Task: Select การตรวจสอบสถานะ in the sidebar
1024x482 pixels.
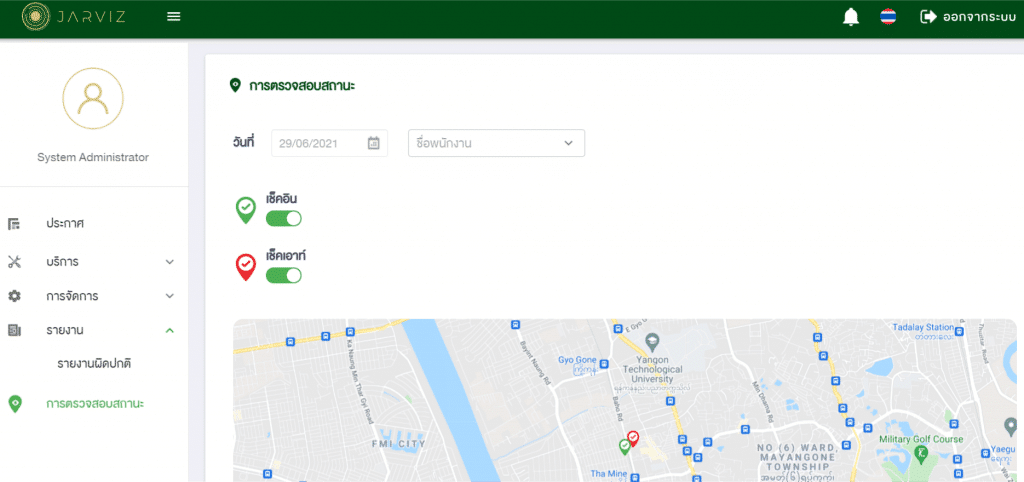Action: [94, 404]
